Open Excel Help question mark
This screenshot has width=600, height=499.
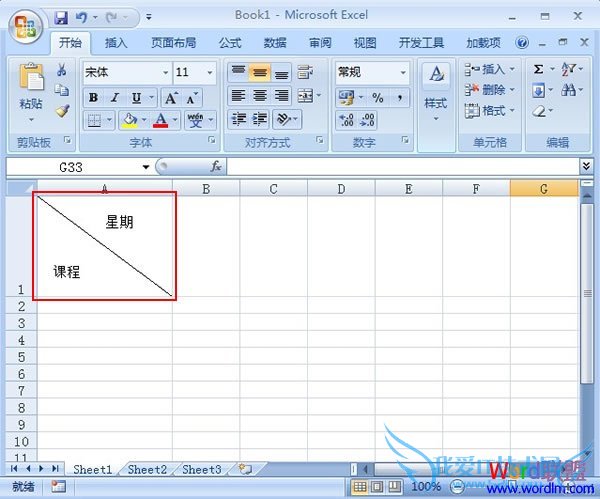point(522,42)
